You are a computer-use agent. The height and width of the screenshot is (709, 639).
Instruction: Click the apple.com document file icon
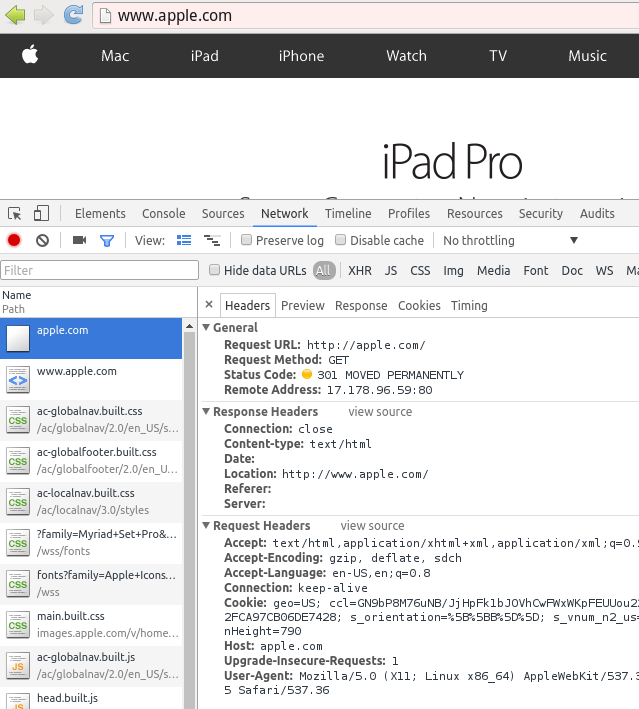tap(18, 338)
